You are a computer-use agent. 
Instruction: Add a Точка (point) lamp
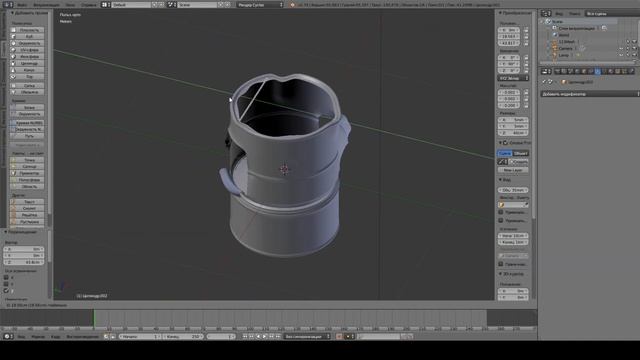pyautogui.click(x=27, y=160)
